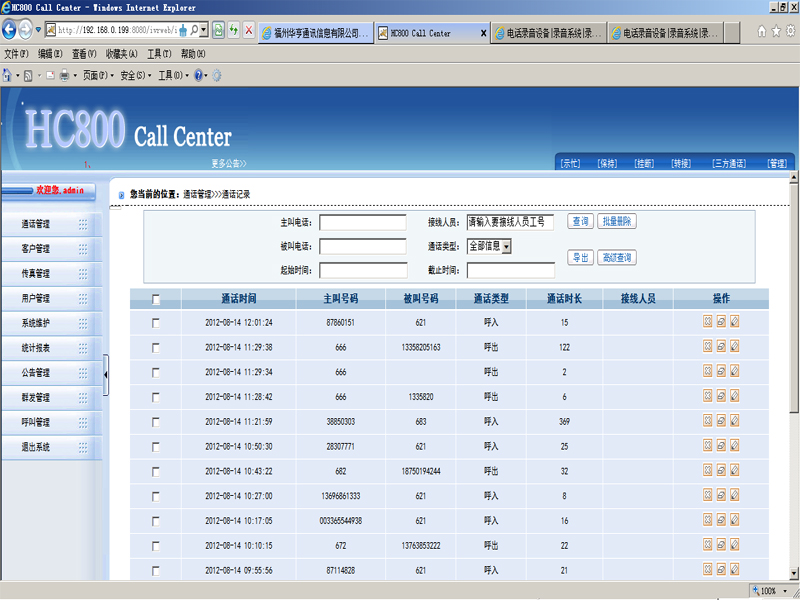Open the 100% zoom level dropdown
This screenshot has width=800, height=600.
click(786, 591)
